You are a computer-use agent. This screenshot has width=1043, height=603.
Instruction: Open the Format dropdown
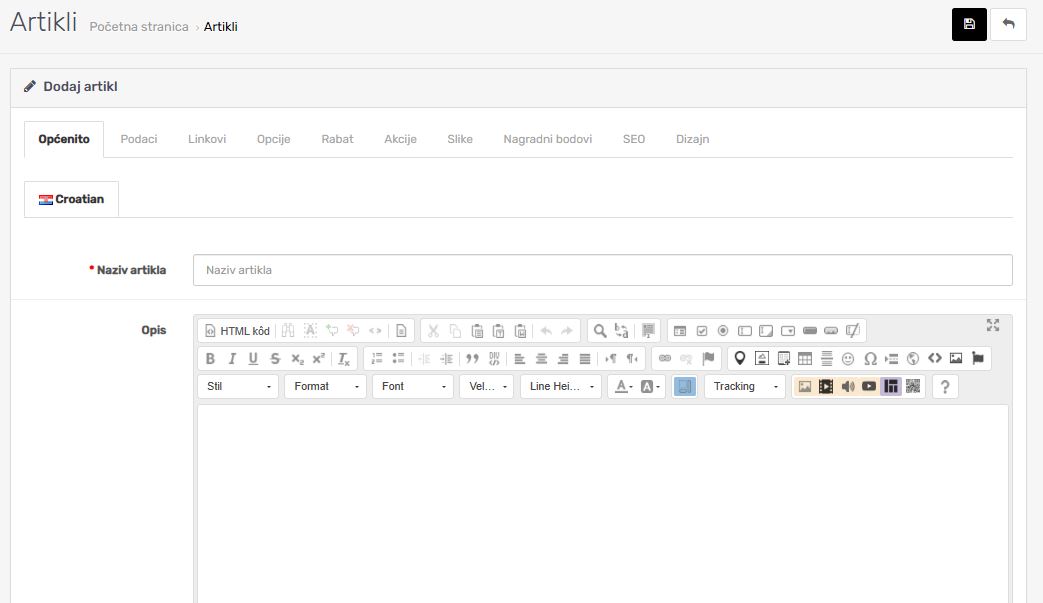coord(325,386)
